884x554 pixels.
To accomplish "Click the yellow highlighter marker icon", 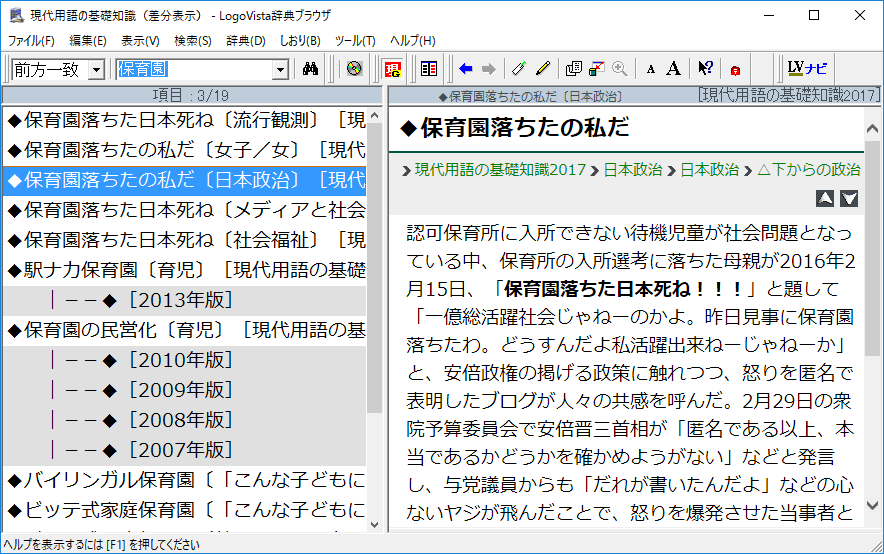I will (x=542, y=69).
